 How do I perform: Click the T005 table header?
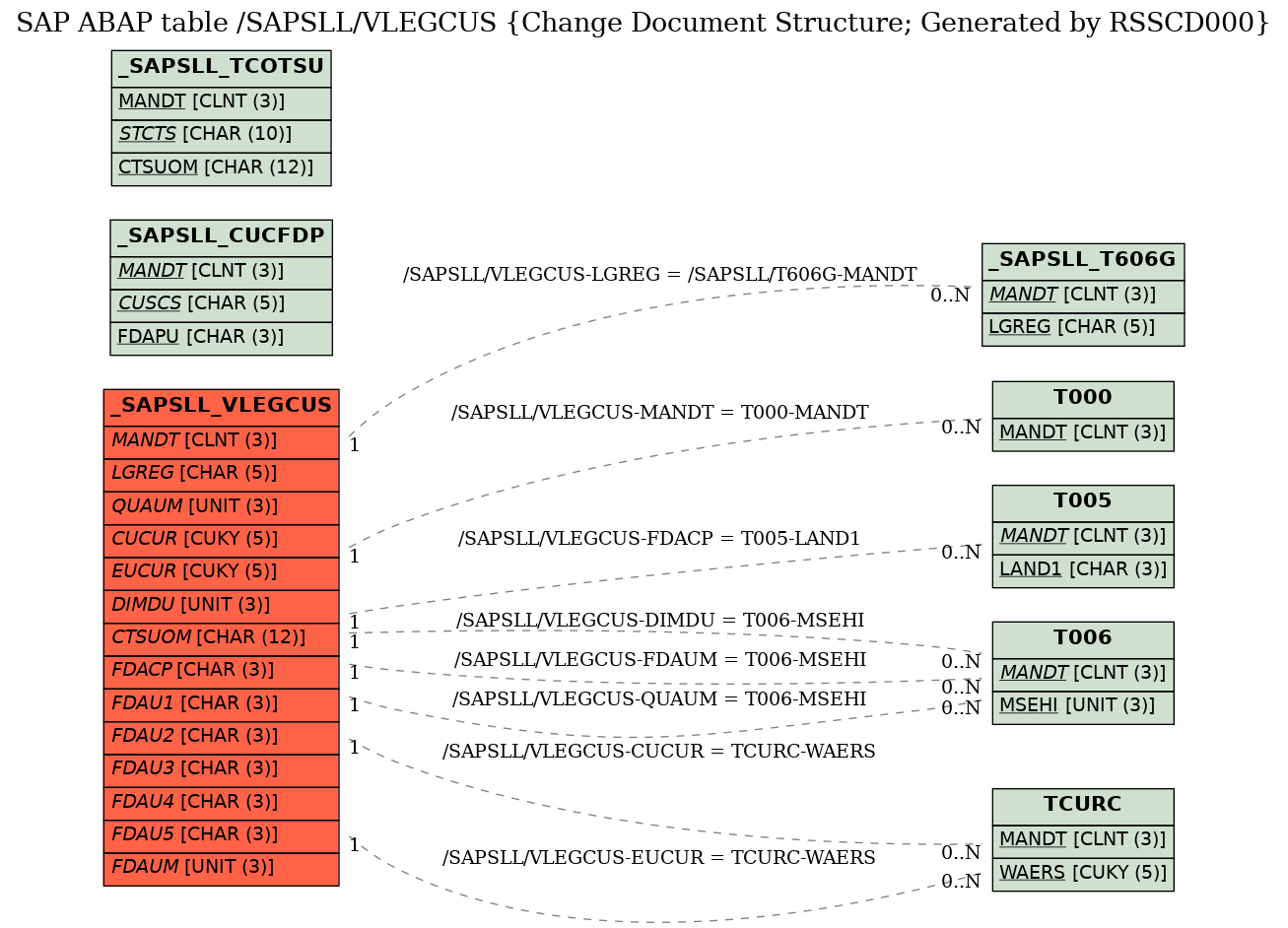pos(1083,502)
